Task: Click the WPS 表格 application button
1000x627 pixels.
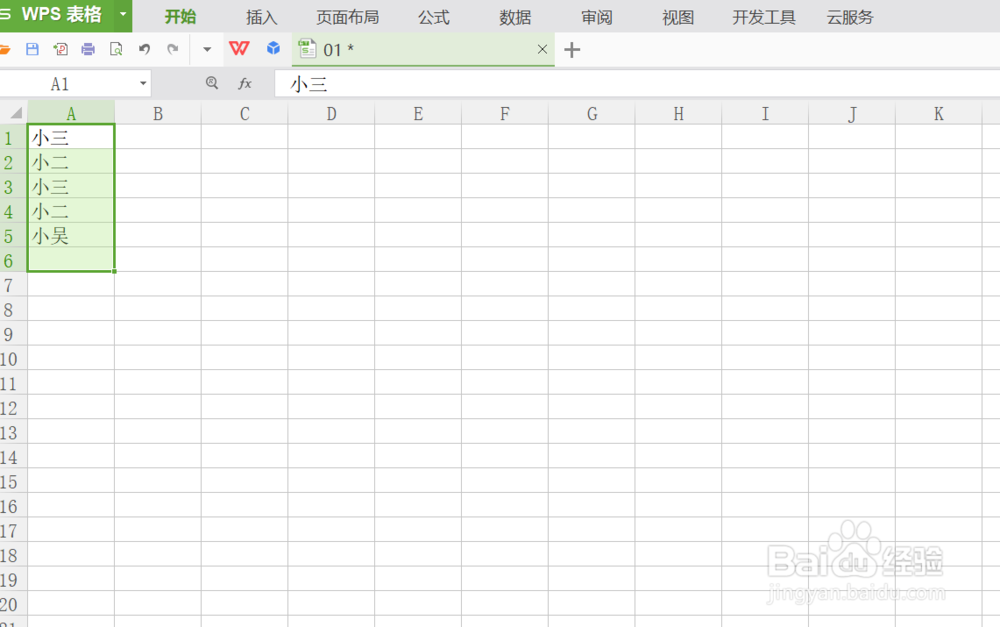Action: (57, 14)
